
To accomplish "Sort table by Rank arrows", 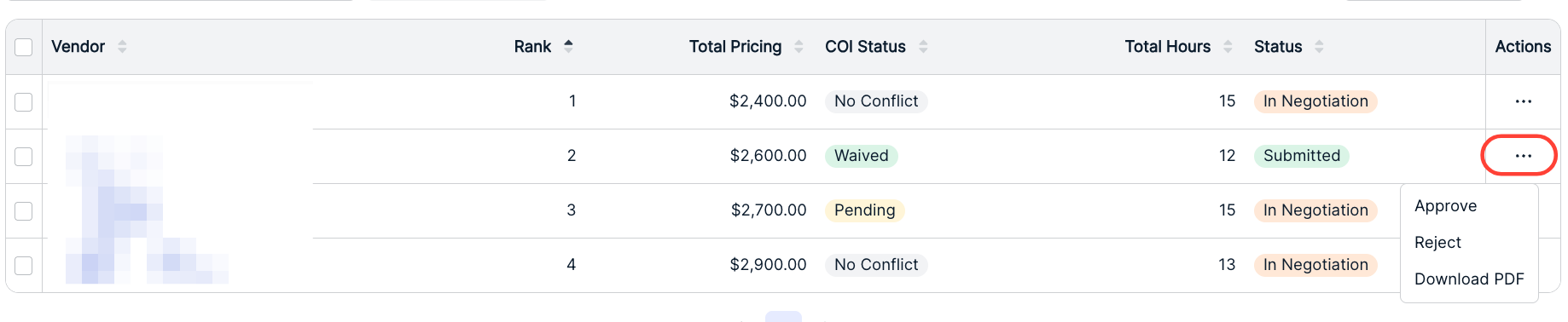I will [x=568, y=47].
